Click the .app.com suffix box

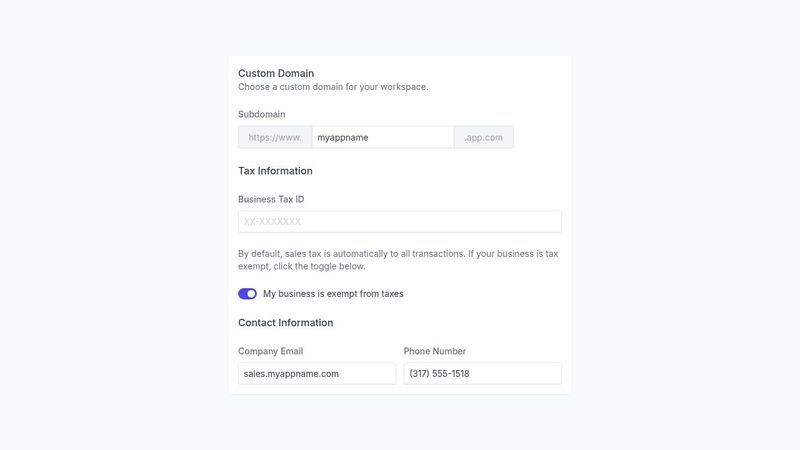pyautogui.click(x=484, y=137)
